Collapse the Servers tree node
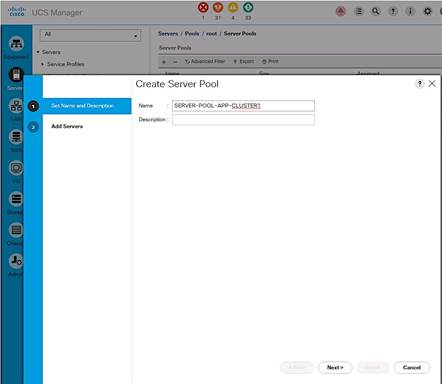This screenshot has height=384, width=442. (x=38, y=52)
